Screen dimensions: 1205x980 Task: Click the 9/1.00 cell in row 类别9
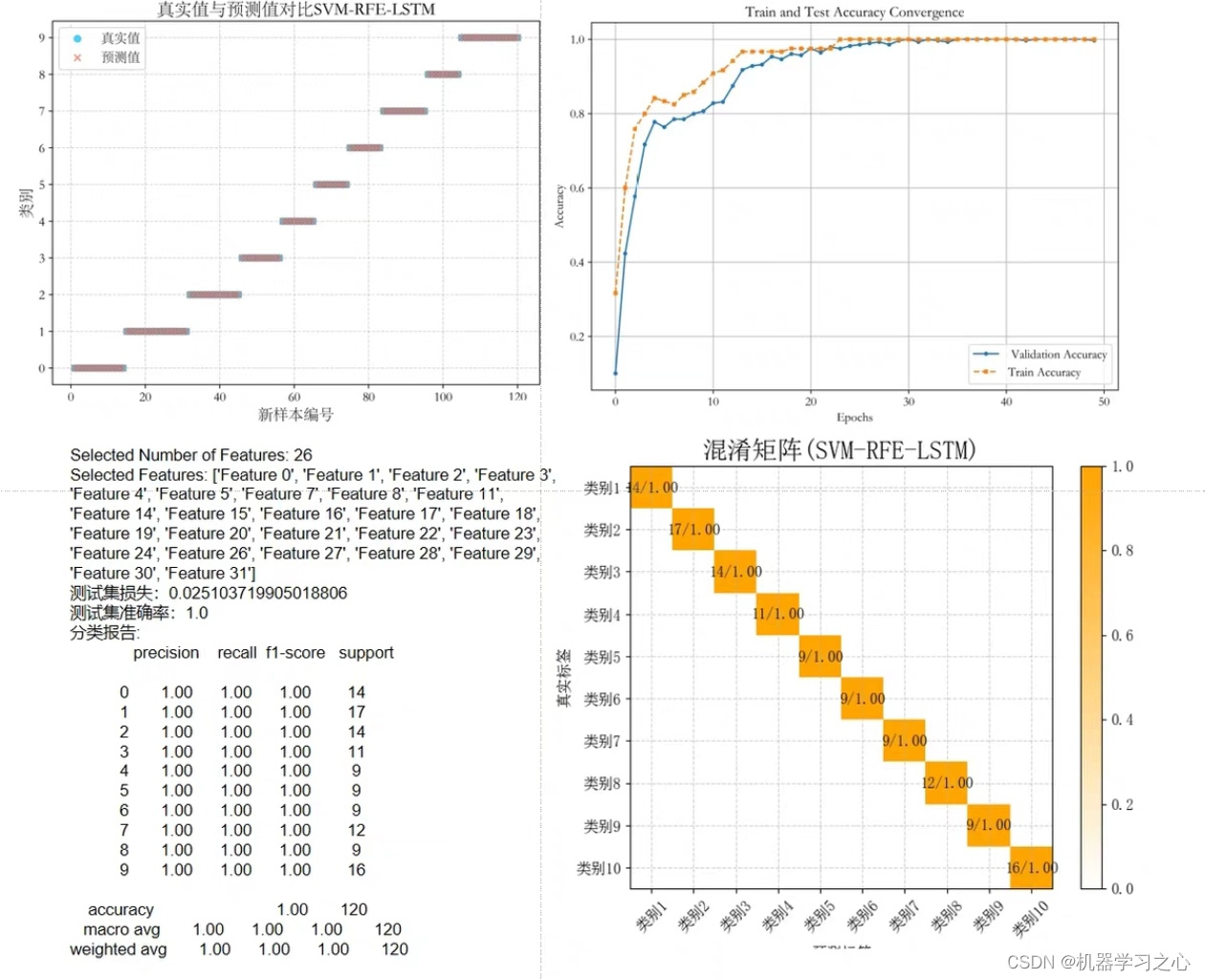tap(989, 825)
